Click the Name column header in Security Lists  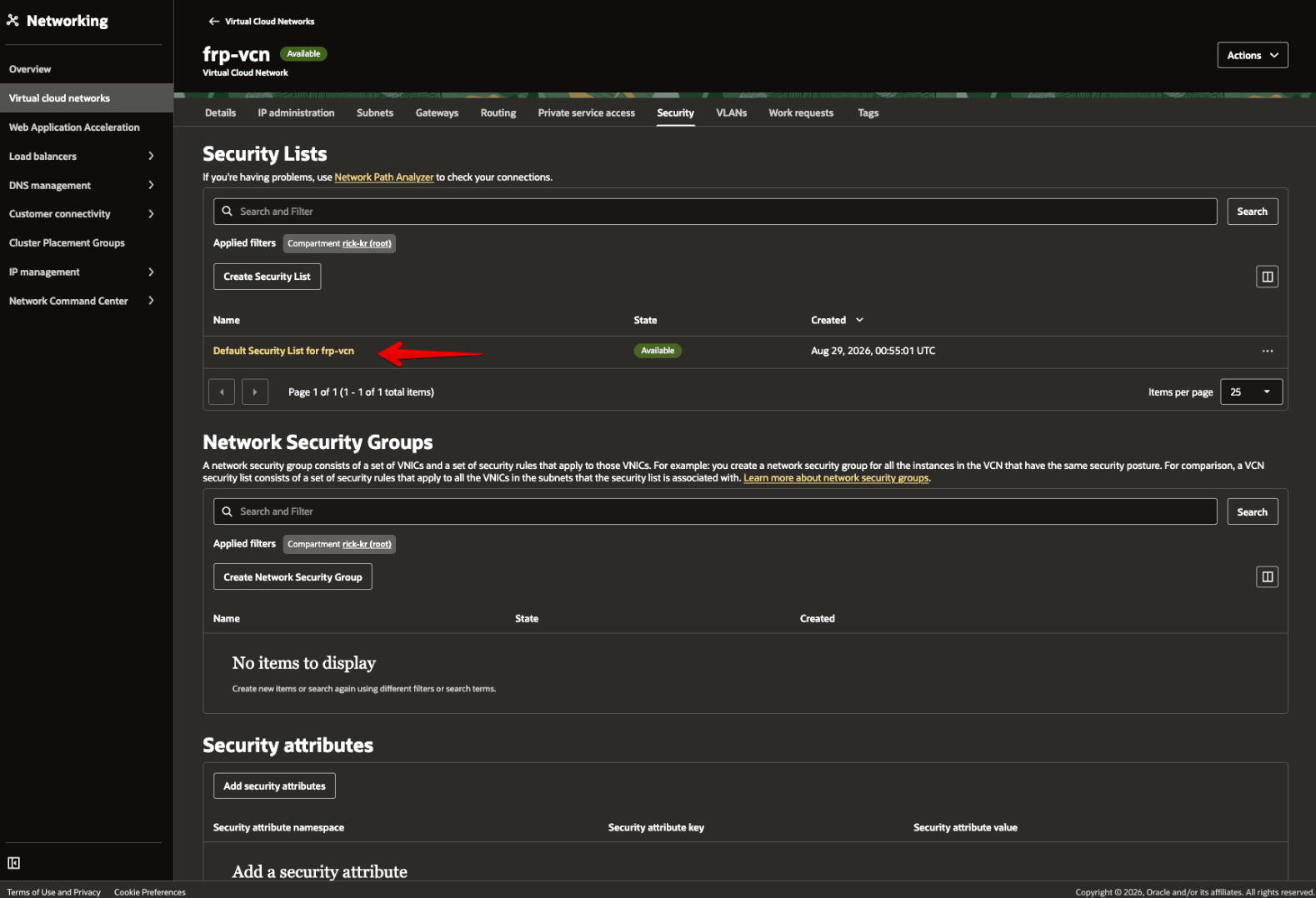click(x=227, y=320)
